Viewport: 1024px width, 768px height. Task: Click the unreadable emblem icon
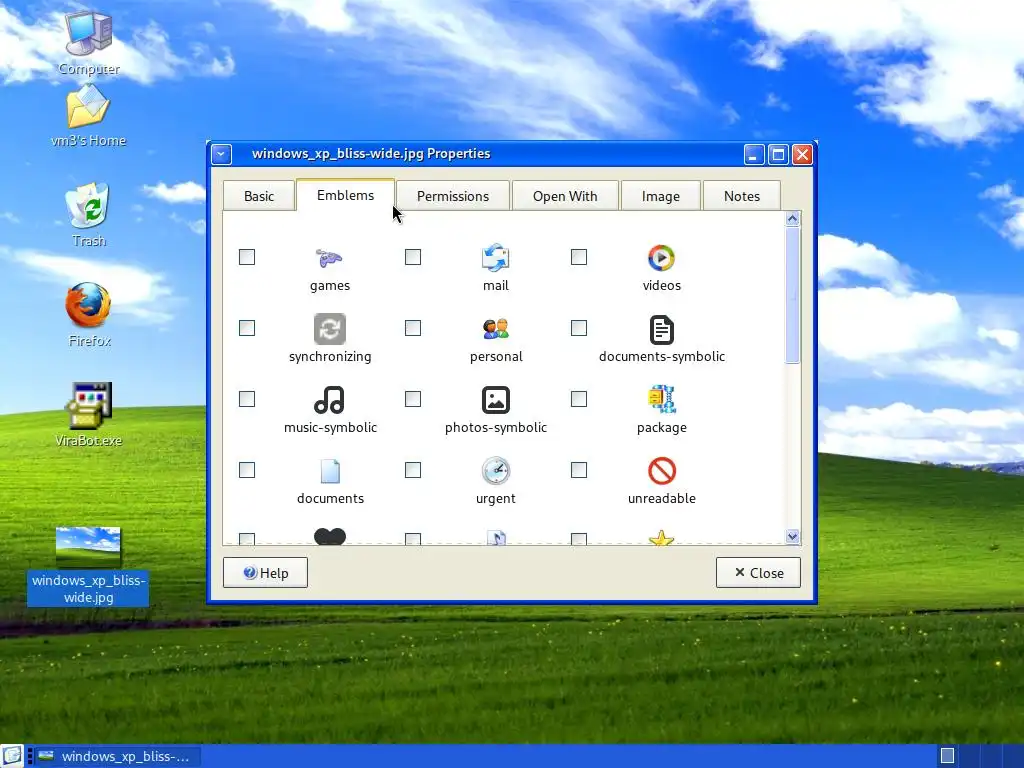coord(662,471)
